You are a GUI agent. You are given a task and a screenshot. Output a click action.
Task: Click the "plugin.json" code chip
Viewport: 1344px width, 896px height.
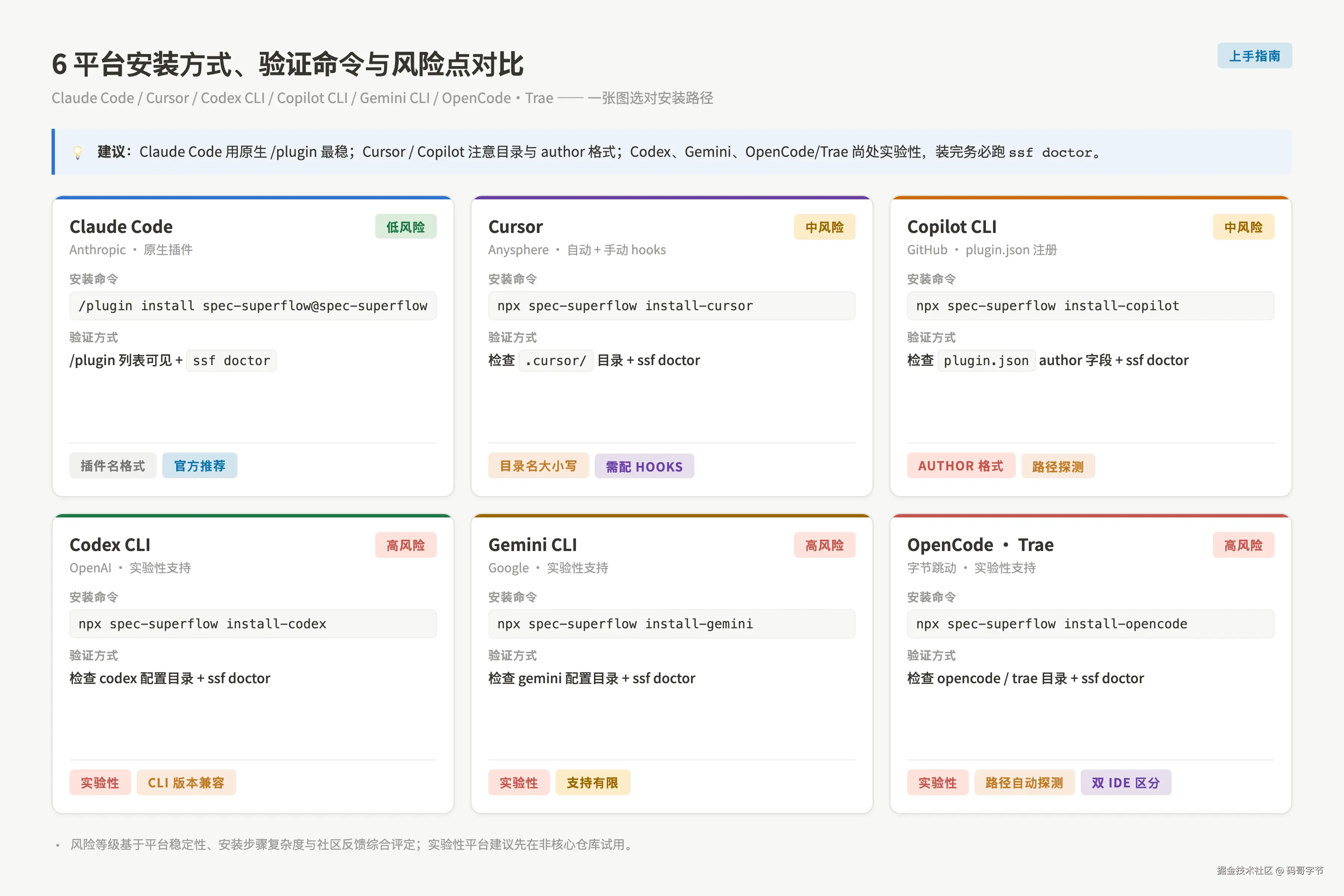point(986,361)
